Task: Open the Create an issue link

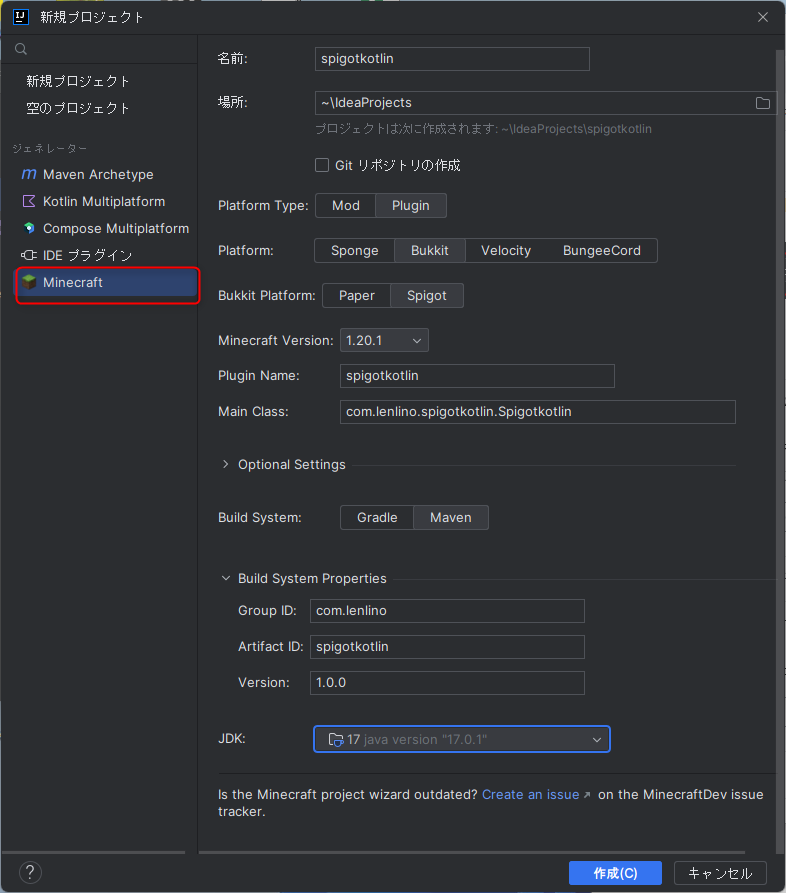Action: click(x=531, y=795)
